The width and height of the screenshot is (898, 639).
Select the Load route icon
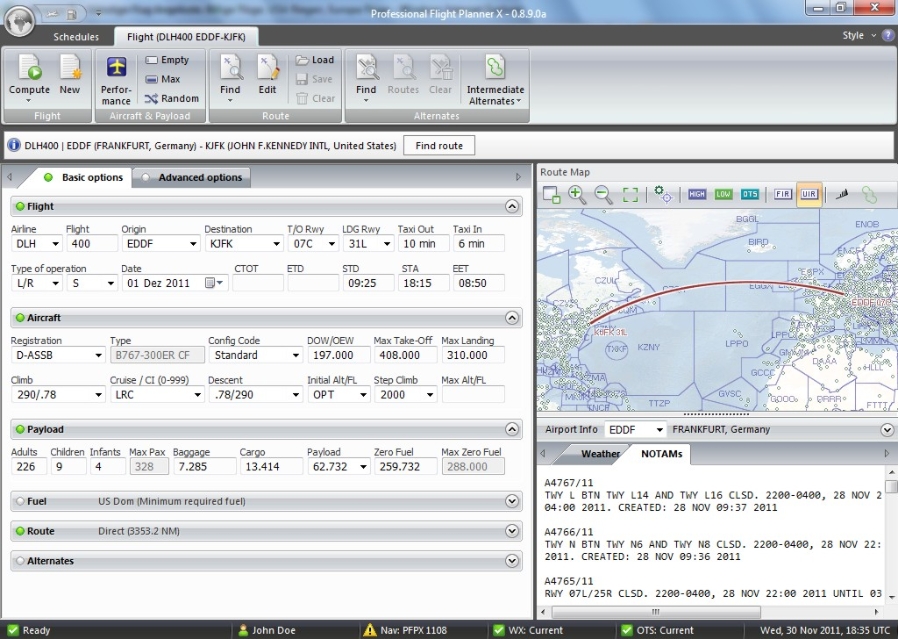point(316,60)
